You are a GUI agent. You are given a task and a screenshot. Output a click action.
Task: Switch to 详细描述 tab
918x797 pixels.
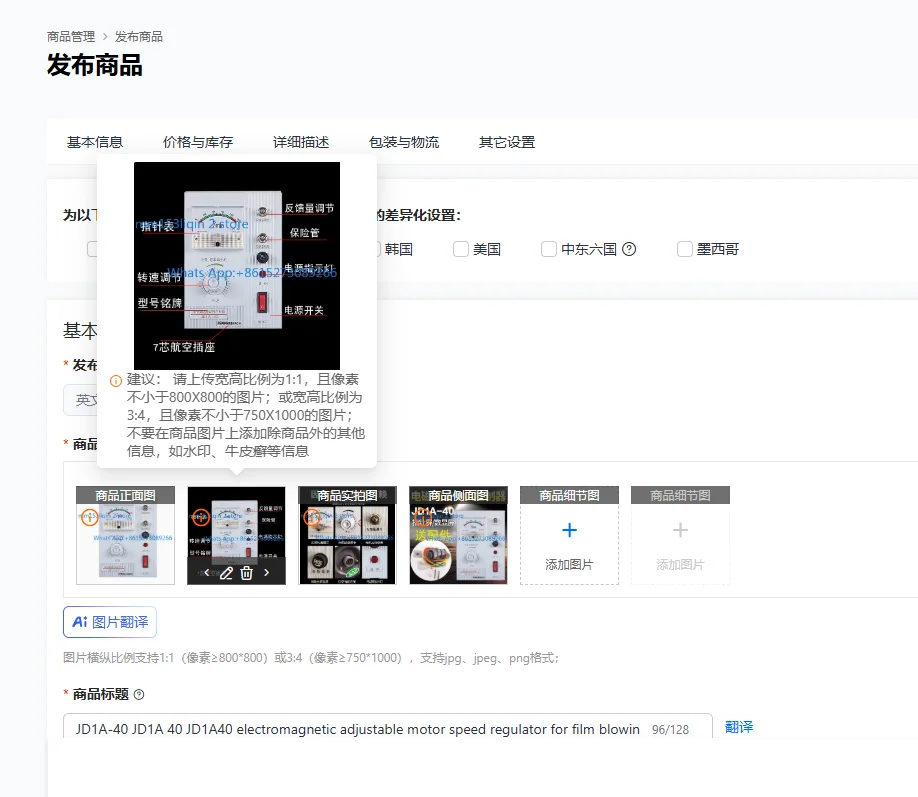301,142
